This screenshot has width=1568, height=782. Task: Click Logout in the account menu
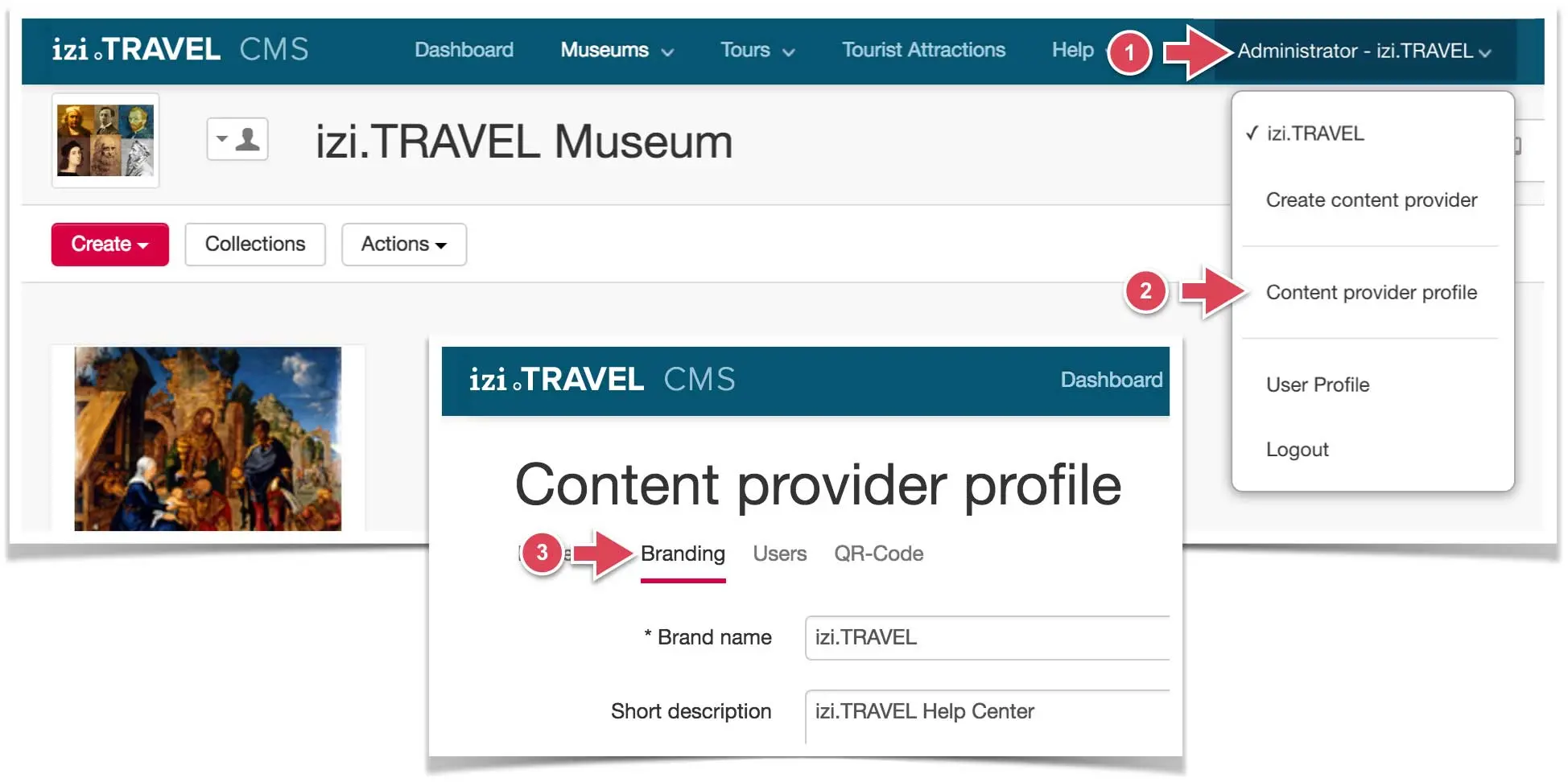pos(1297,450)
